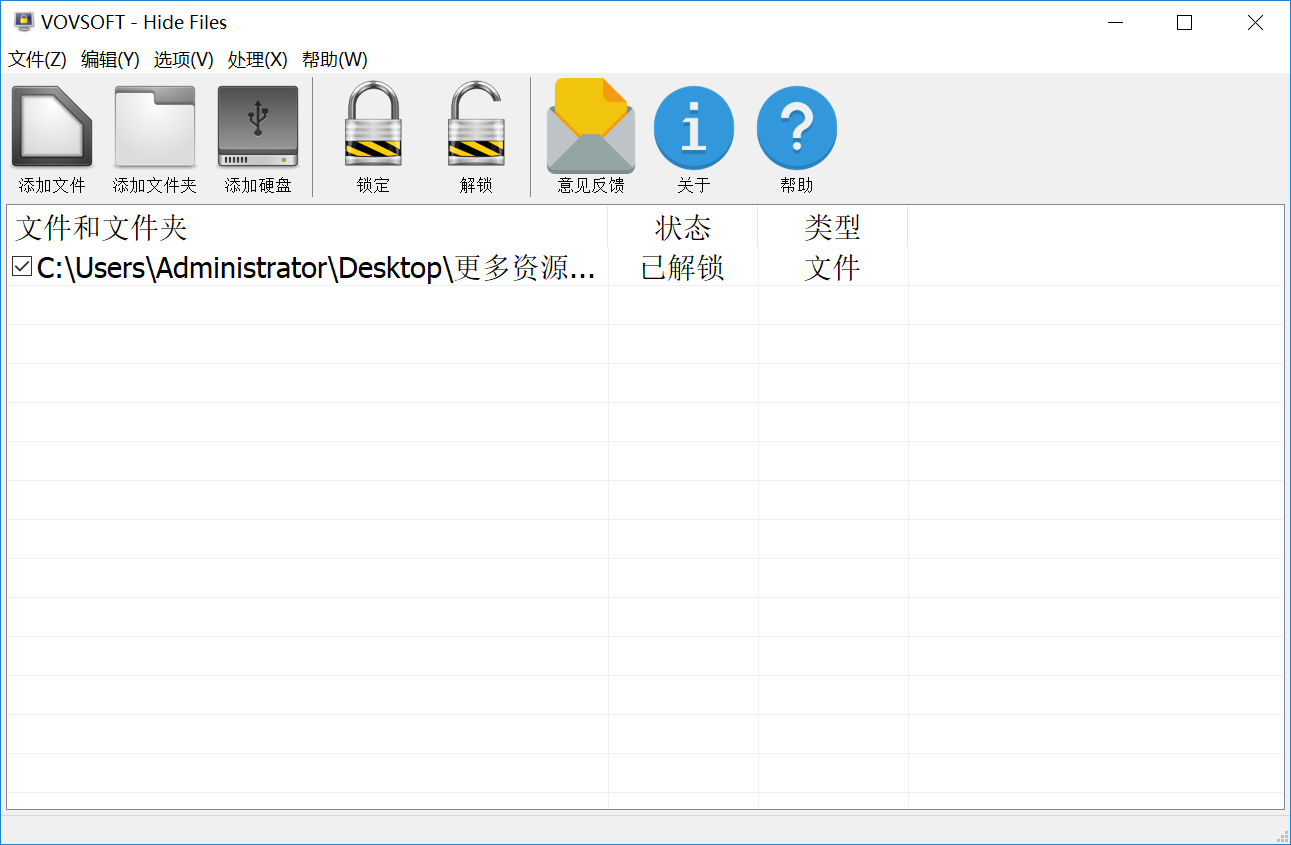Viewport: 1291px width, 845px height.
Task: Uncheck the checkbox for the Desktop file row
Action: tap(22, 267)
